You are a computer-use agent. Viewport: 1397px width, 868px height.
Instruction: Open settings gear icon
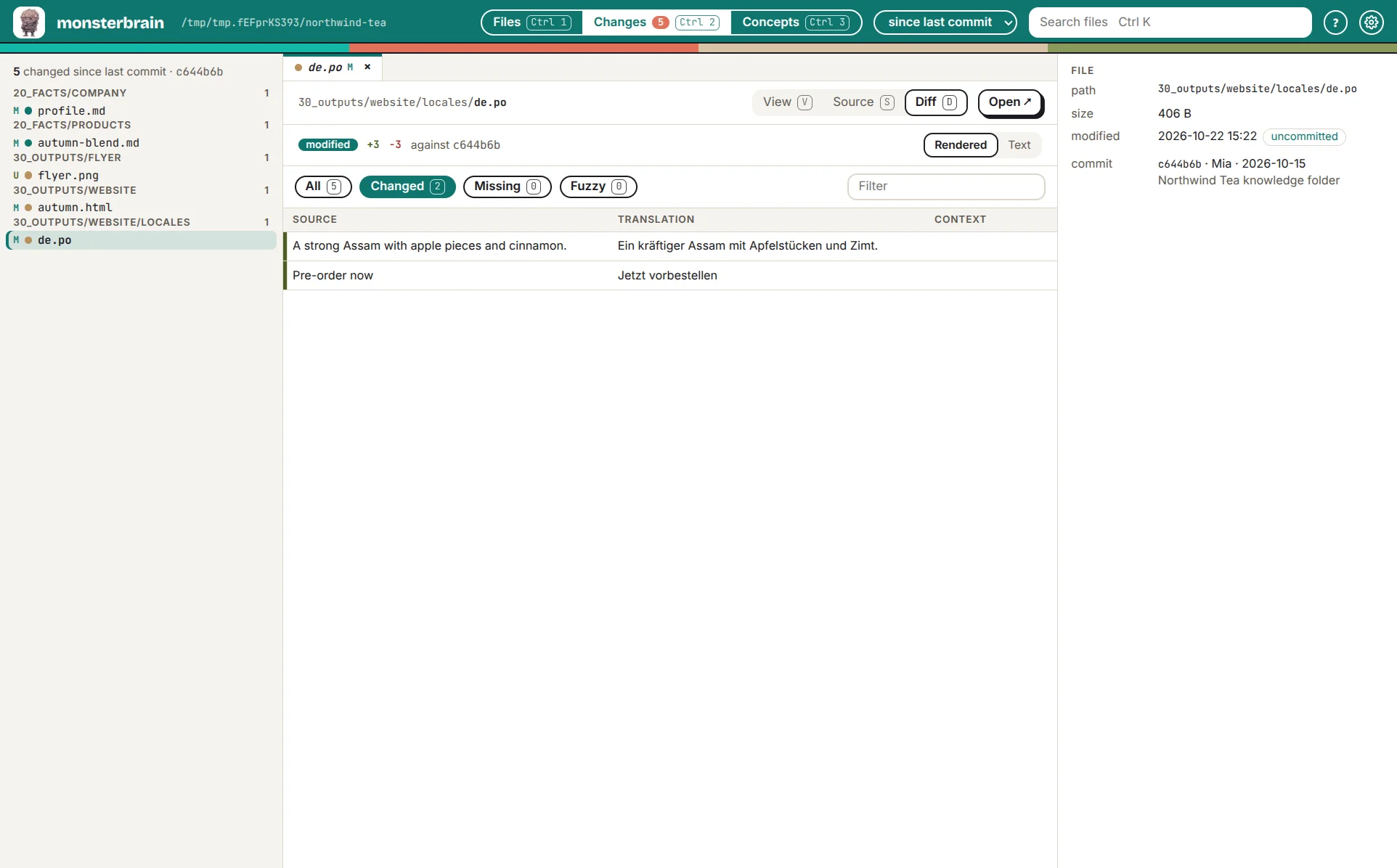1372,22
